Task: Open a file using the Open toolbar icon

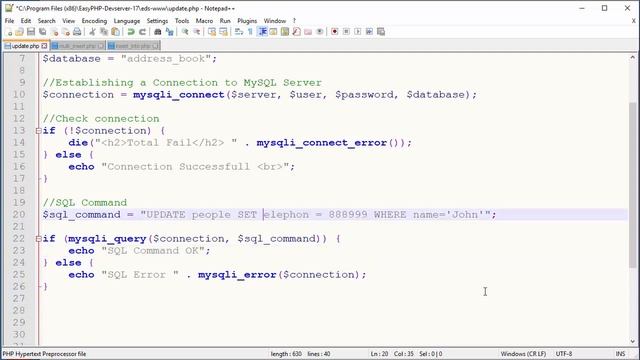Action: click(x=19, y=32)
